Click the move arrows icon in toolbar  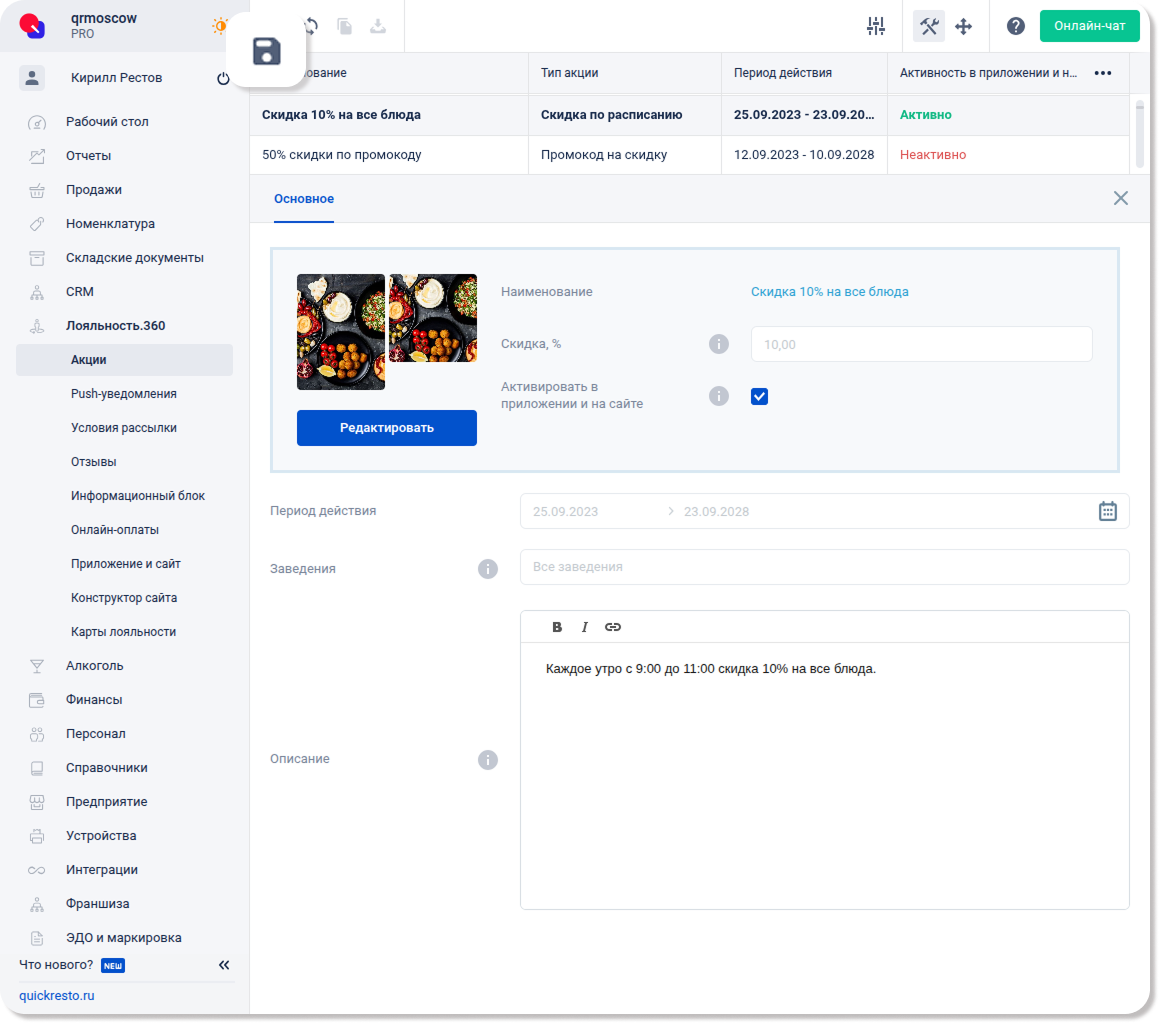tap(964, 27)
